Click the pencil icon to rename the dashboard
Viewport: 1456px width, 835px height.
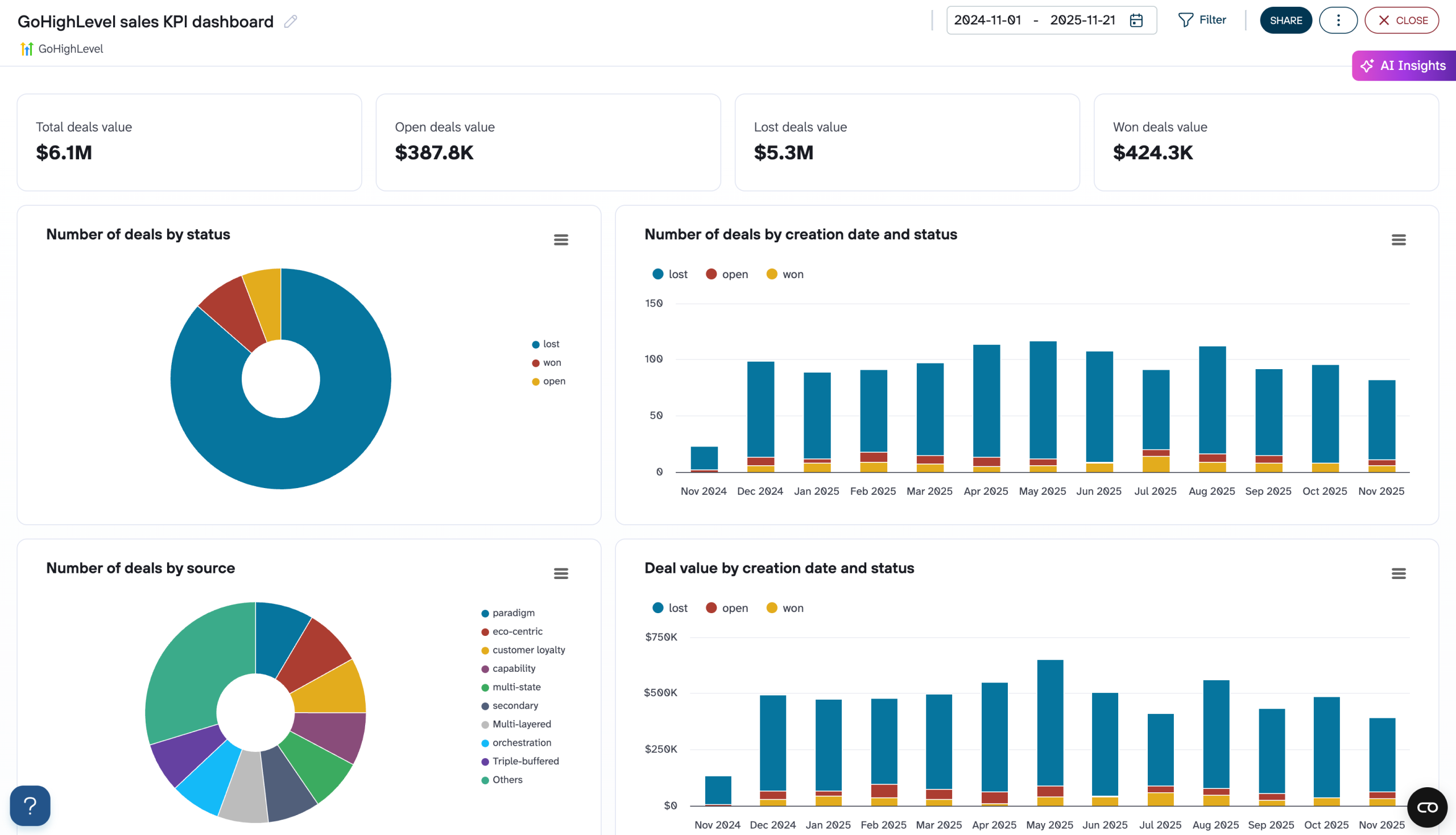tap(291, 20)
